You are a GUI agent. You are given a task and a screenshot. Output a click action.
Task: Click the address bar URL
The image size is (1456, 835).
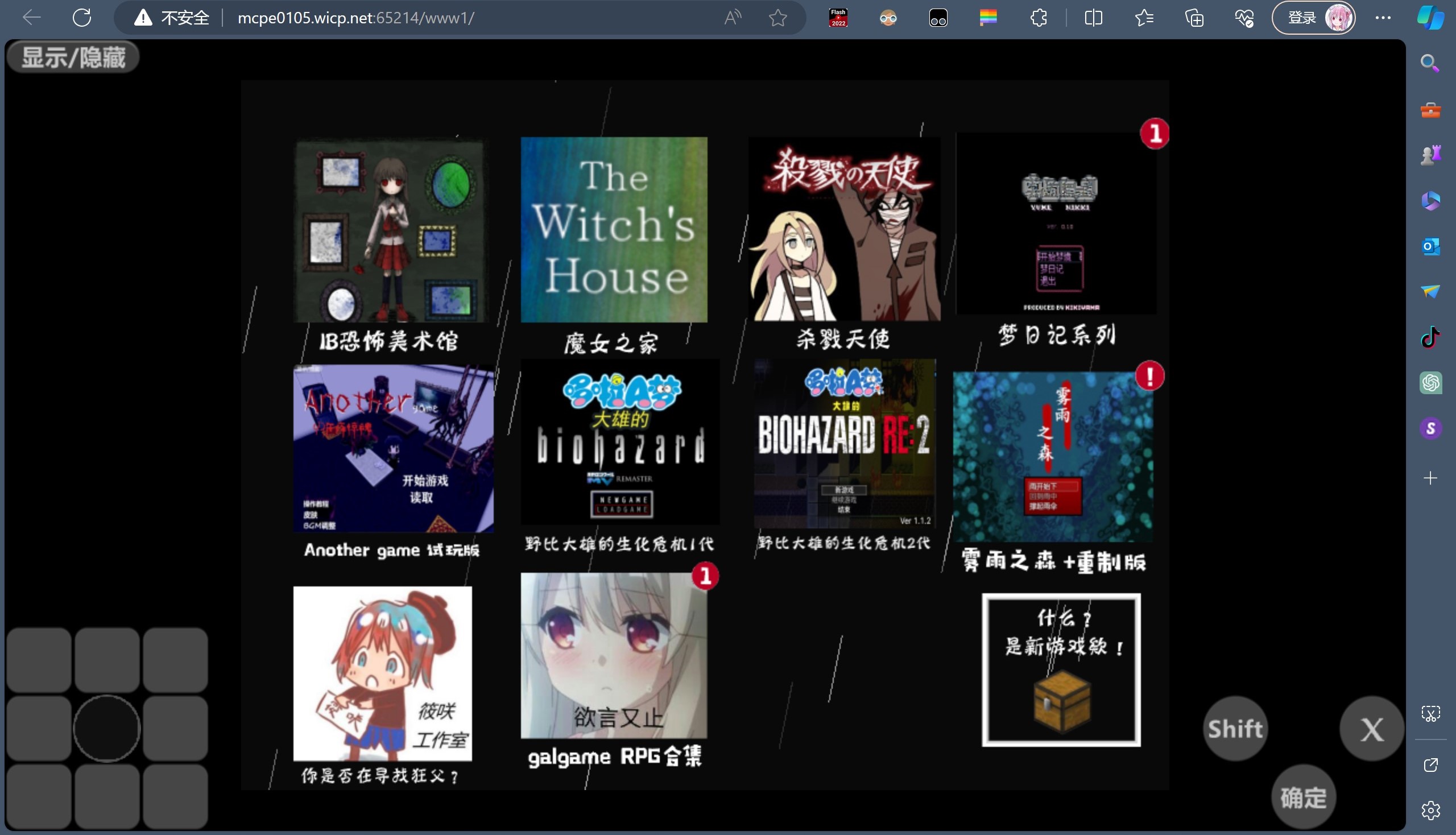click(355, 18)
